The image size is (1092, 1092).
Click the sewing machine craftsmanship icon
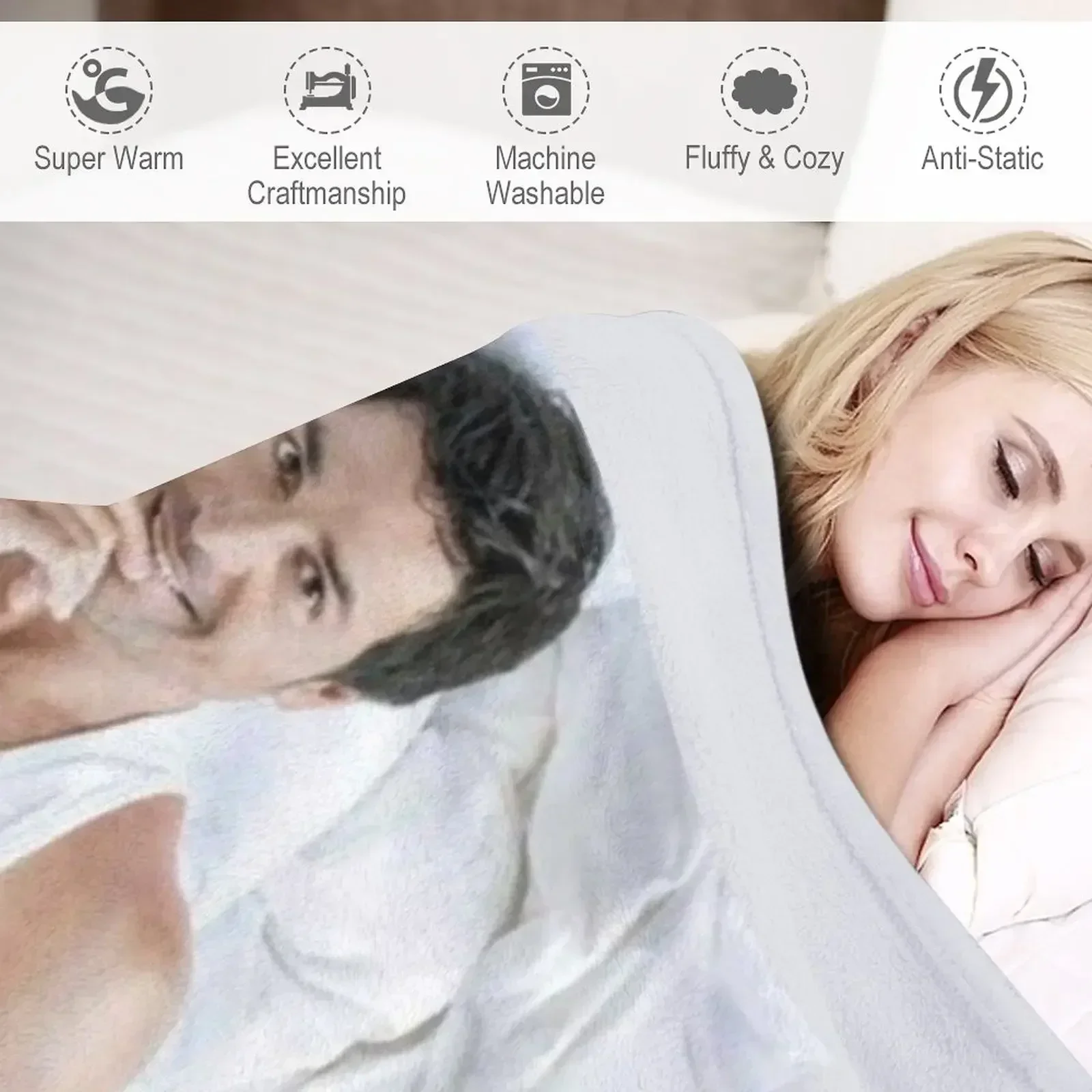pyautogui.click(x=328, y=89)
